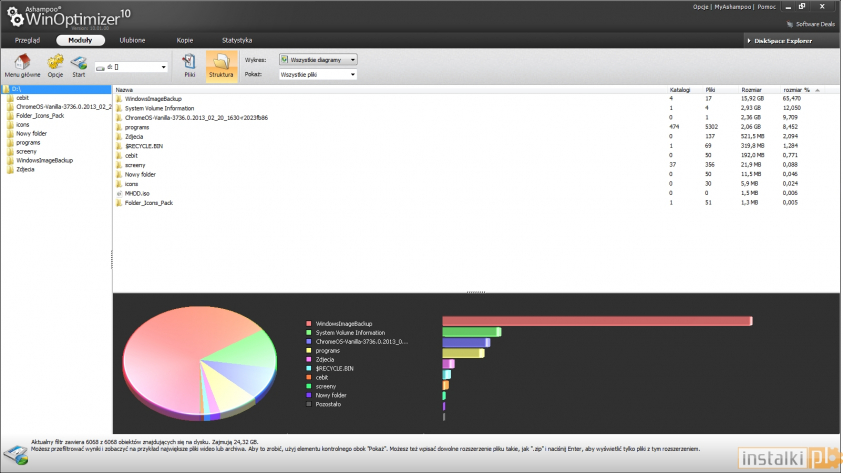Expand the DiskSpace Explorer panel arrow

pyautogui.click(x=751, y=41)
